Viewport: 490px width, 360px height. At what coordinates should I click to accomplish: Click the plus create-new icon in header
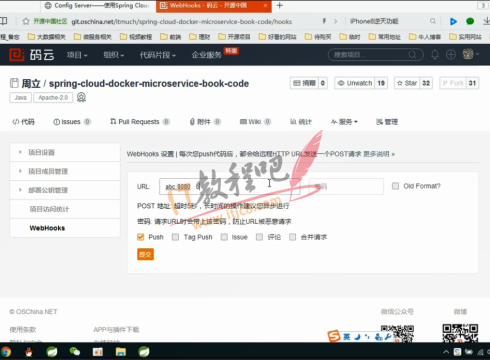point(451,55)
